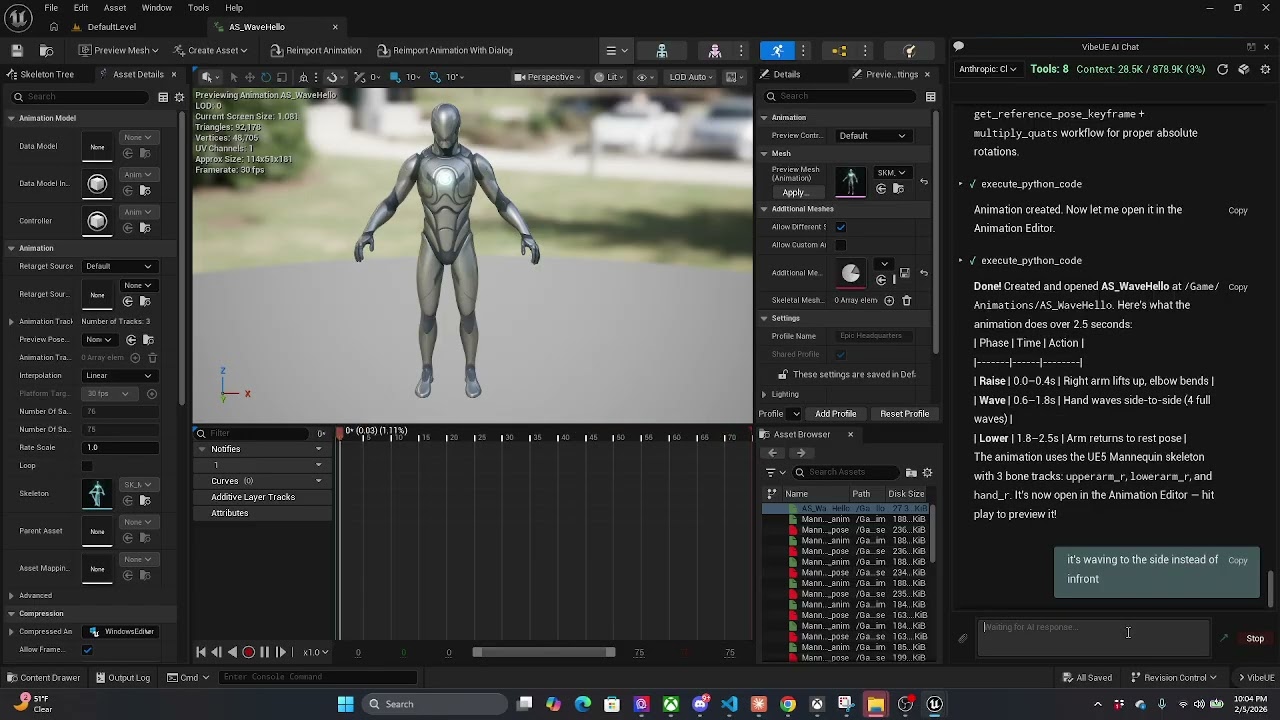Image resolution: width=1280 pixels, height=720 pixels.
Task: Select the AS_WaveHello asset row in Asset Browser
Action: pos(847,509)
